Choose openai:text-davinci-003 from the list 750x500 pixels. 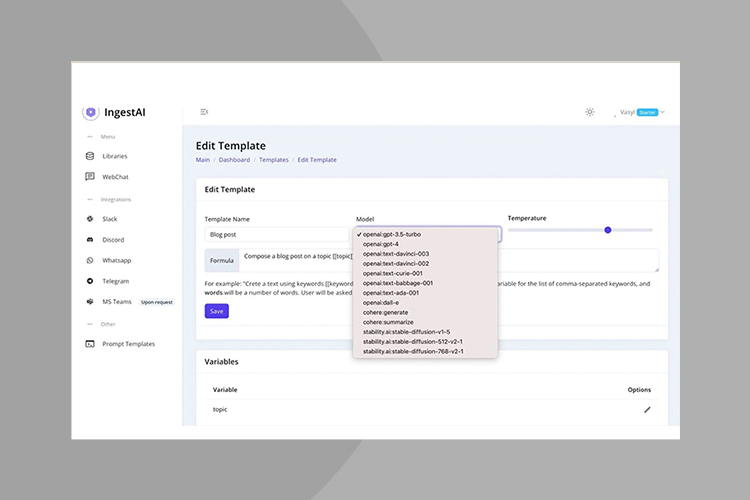[425, 254]
